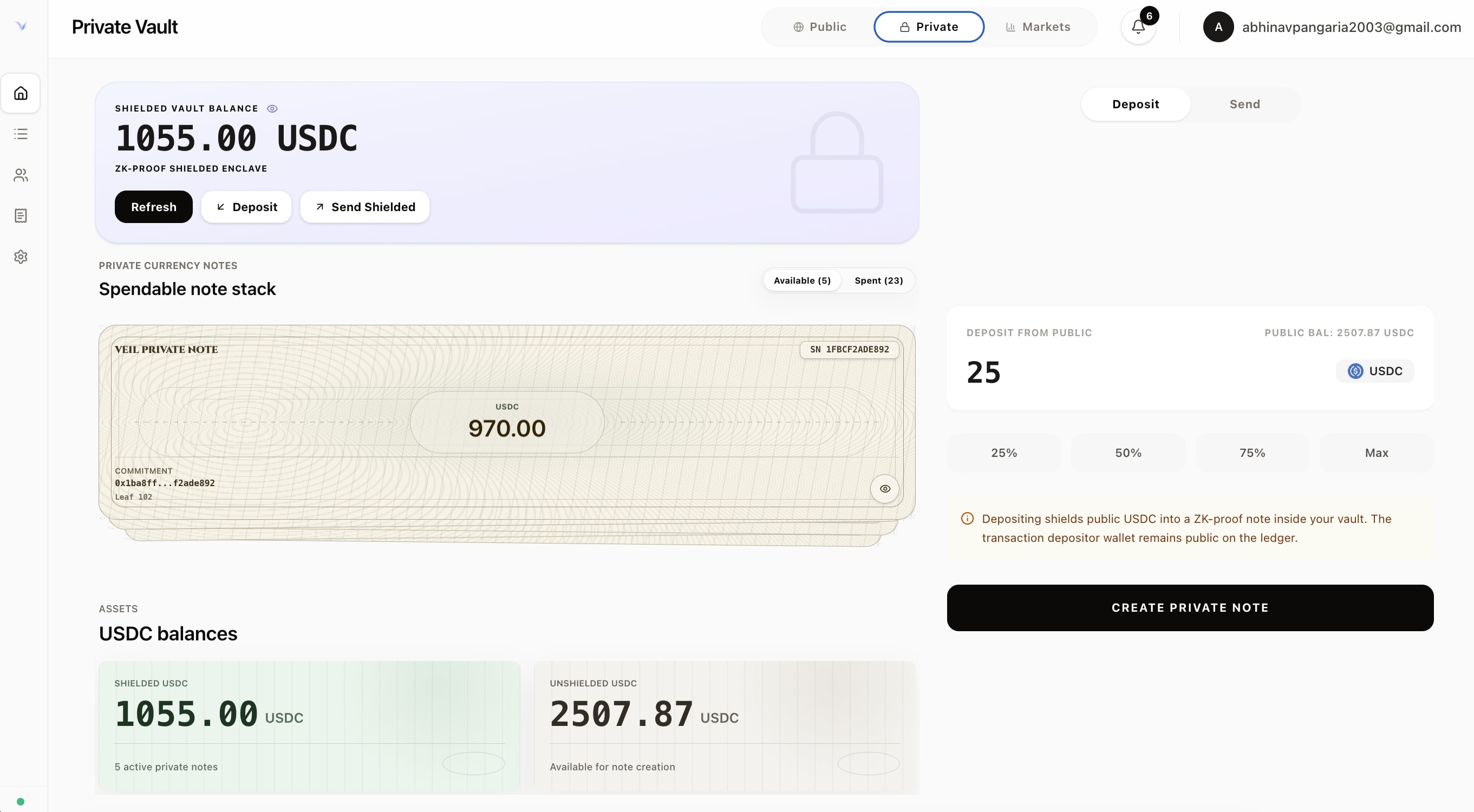This screenshot has height=812, width=1474.
Task: Click commitment hash 0x1ba8ff...f2ade892
Action: (165, 483)
